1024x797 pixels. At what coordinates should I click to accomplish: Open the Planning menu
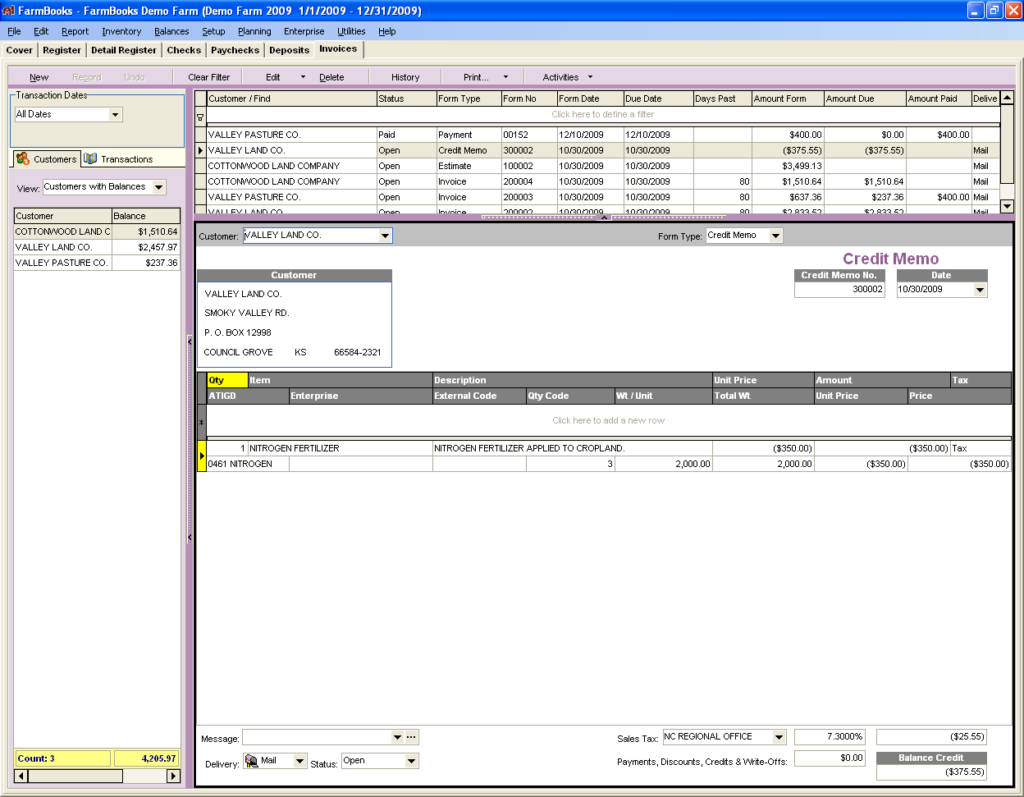click(254, 31)
